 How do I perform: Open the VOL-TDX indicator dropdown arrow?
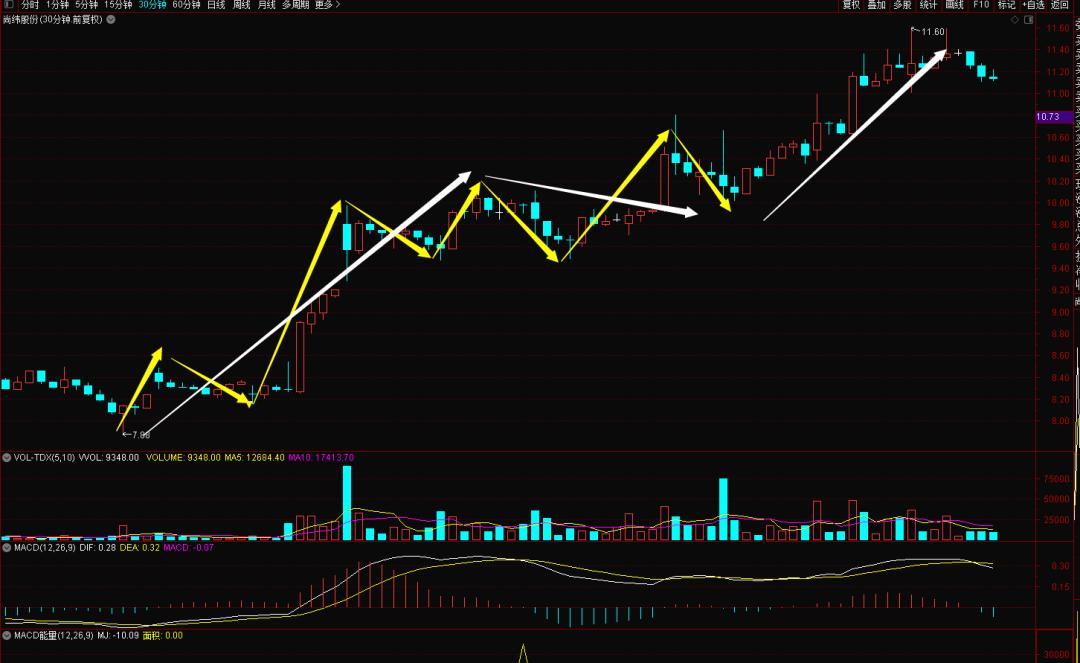coord(8,458)
